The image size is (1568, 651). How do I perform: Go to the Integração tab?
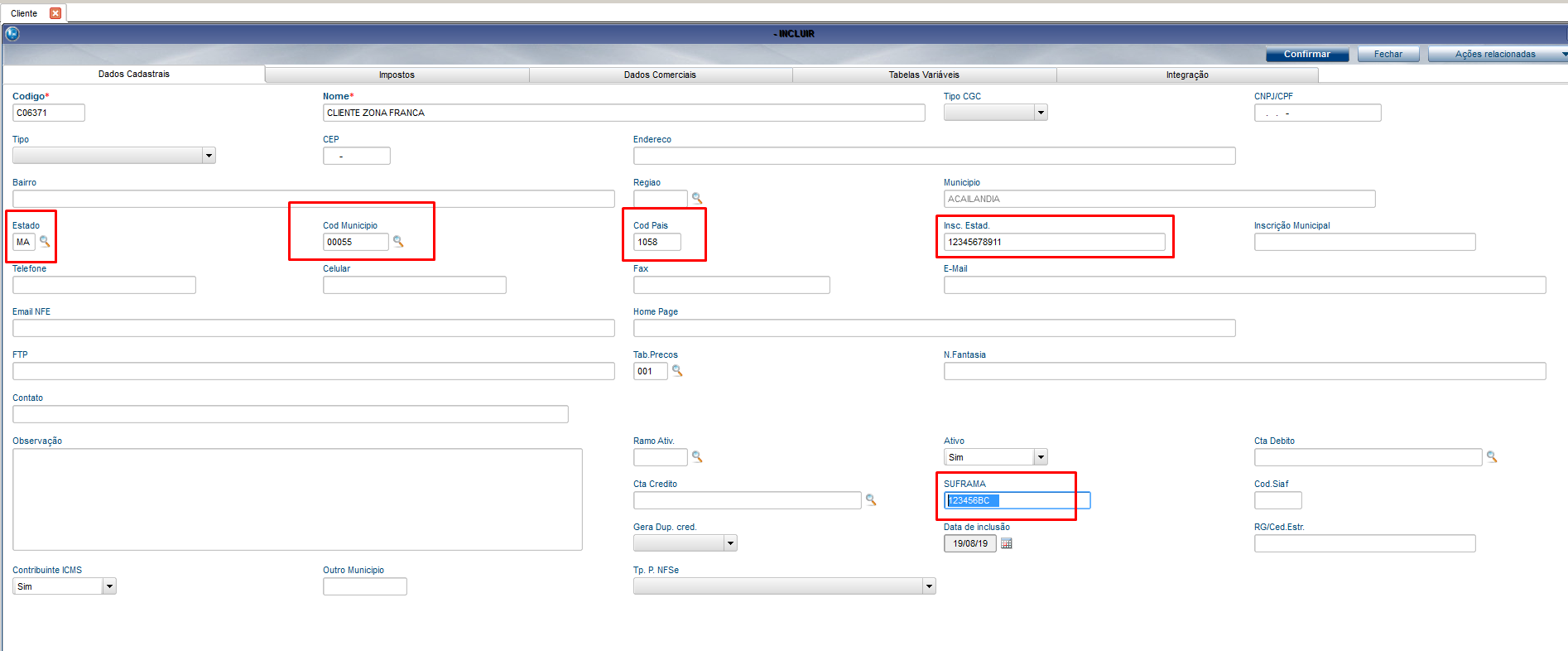1187,75
